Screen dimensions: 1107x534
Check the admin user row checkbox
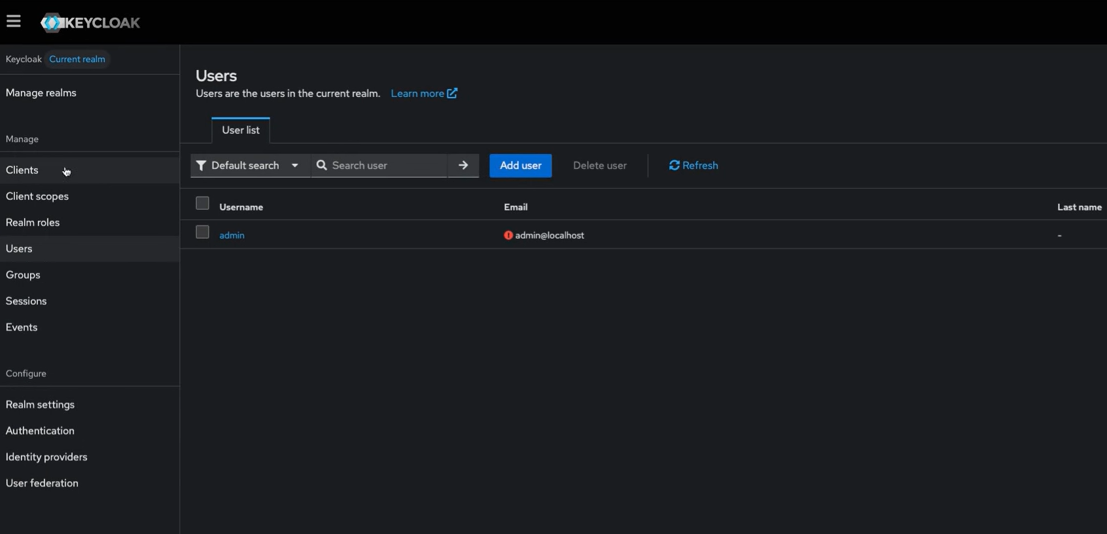(x=202, y=233)
